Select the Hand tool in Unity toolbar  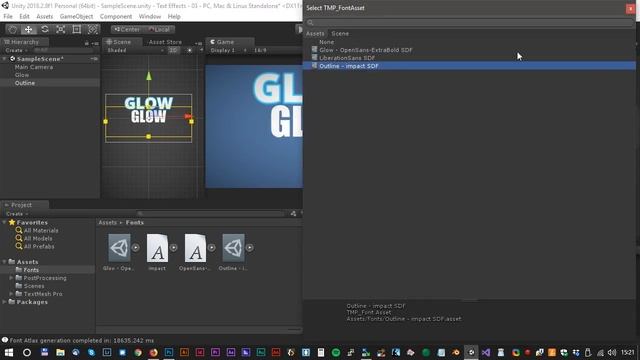point(13,29)
